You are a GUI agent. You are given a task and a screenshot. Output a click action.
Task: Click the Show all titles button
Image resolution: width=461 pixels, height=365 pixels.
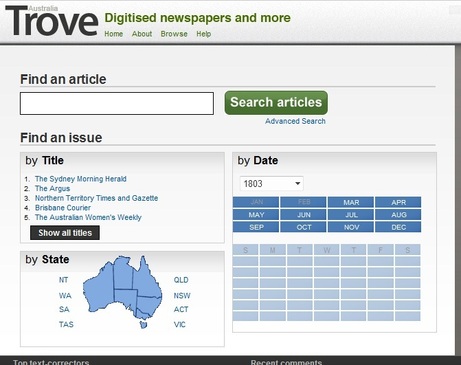pyautogui.click(x=65, y=233)
